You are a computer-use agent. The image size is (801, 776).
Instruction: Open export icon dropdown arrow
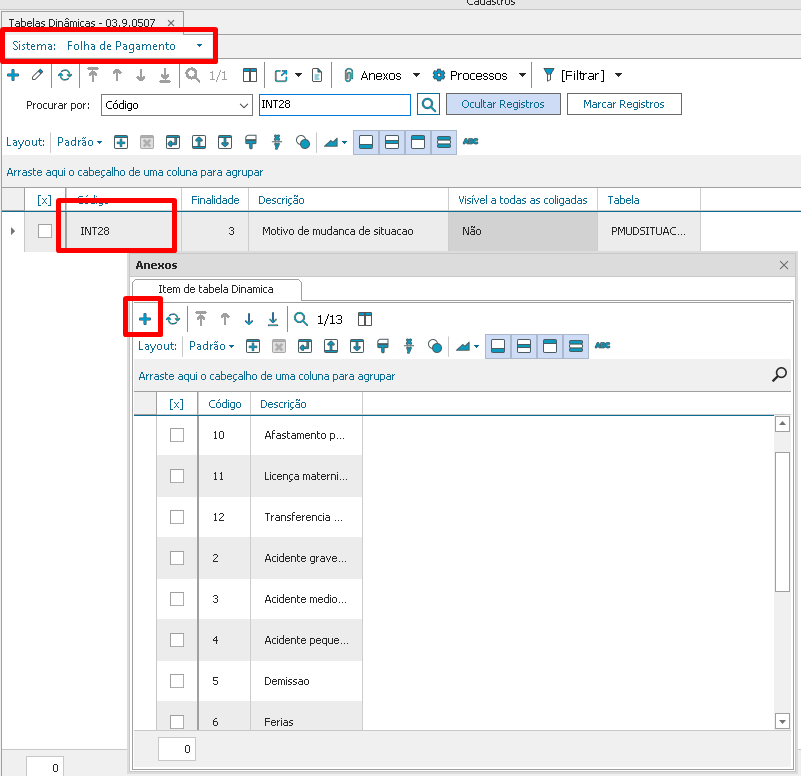[x=299, y=76]
